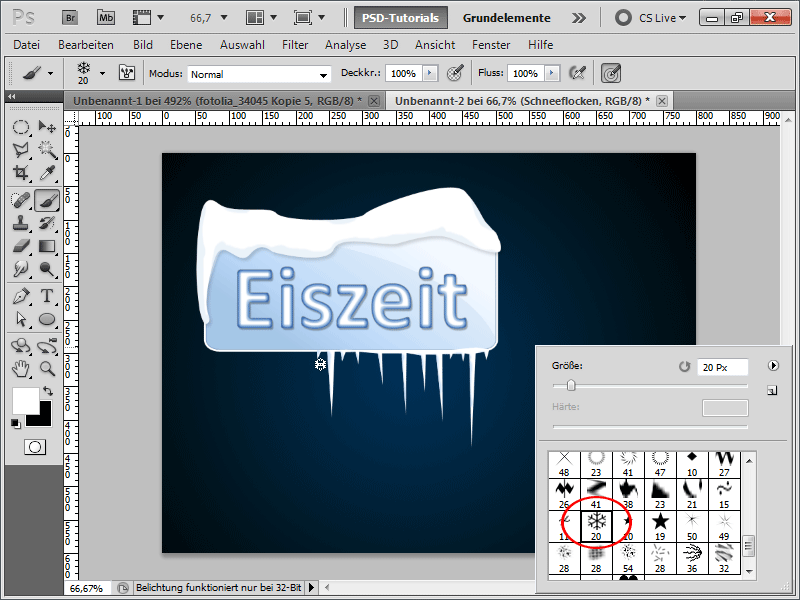Open the tool preset picker arrow

point(50,73)
